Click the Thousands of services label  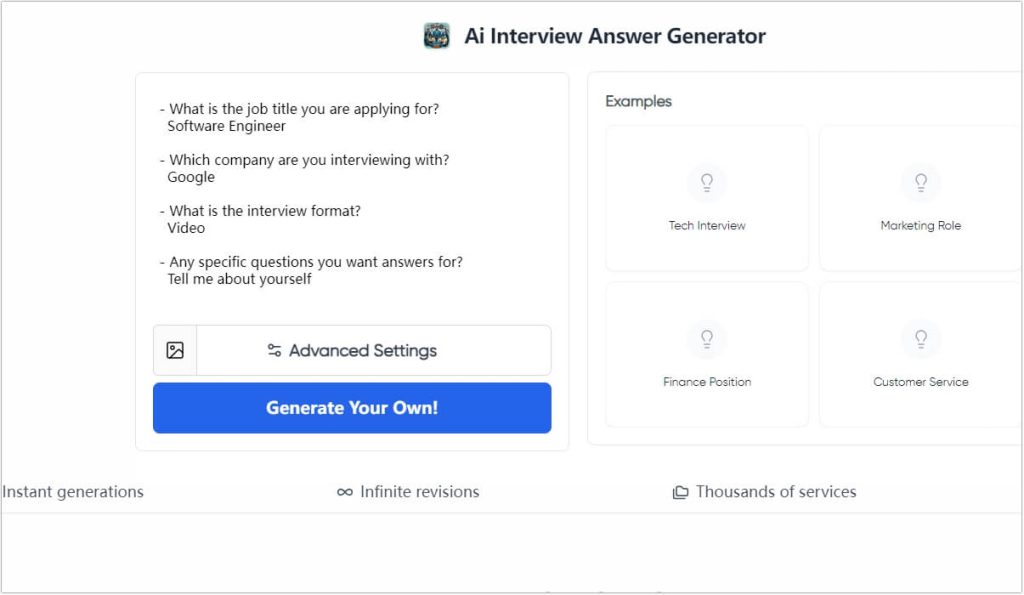(x=775, y=492)
